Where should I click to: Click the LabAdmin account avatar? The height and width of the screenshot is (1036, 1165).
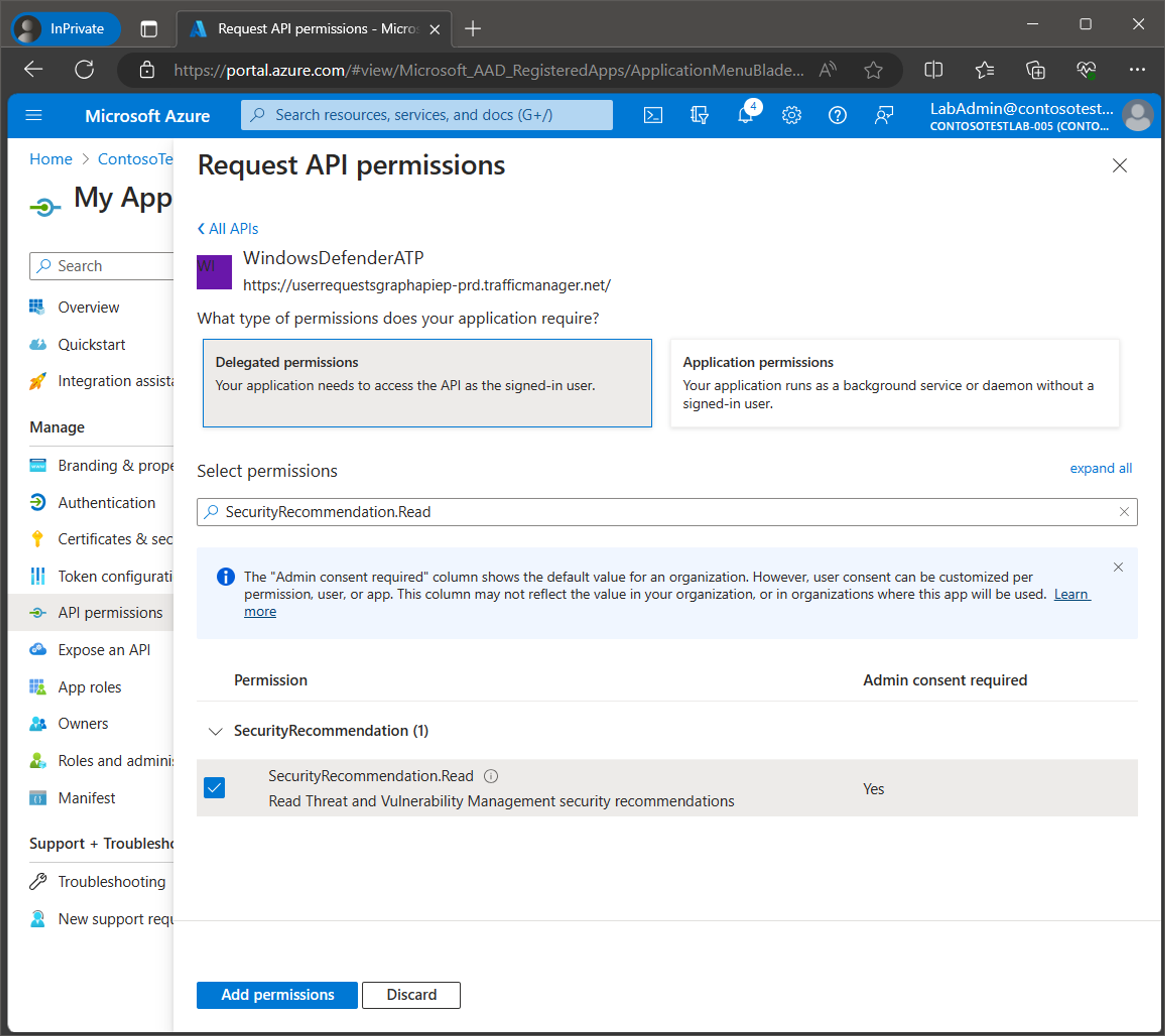pos(1137,116)
